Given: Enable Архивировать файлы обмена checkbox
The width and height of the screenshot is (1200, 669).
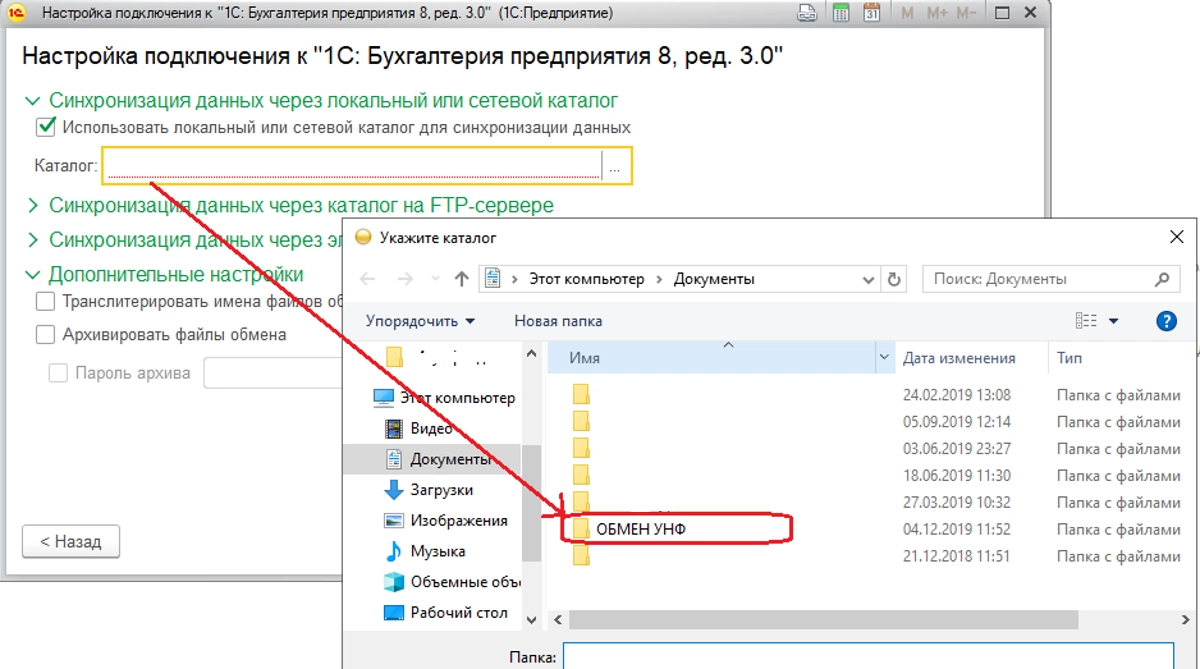Looking at the screenshot, I should click(45, 335).
